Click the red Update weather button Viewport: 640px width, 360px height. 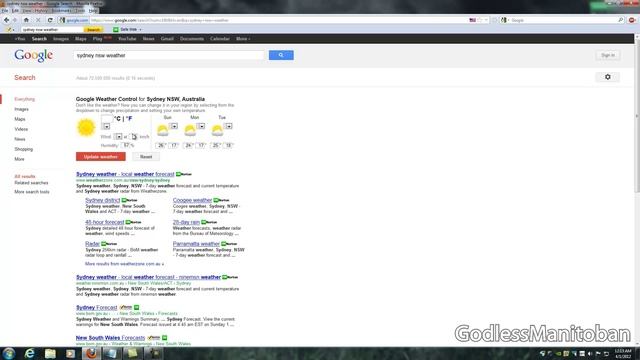[x=101, y=157]
